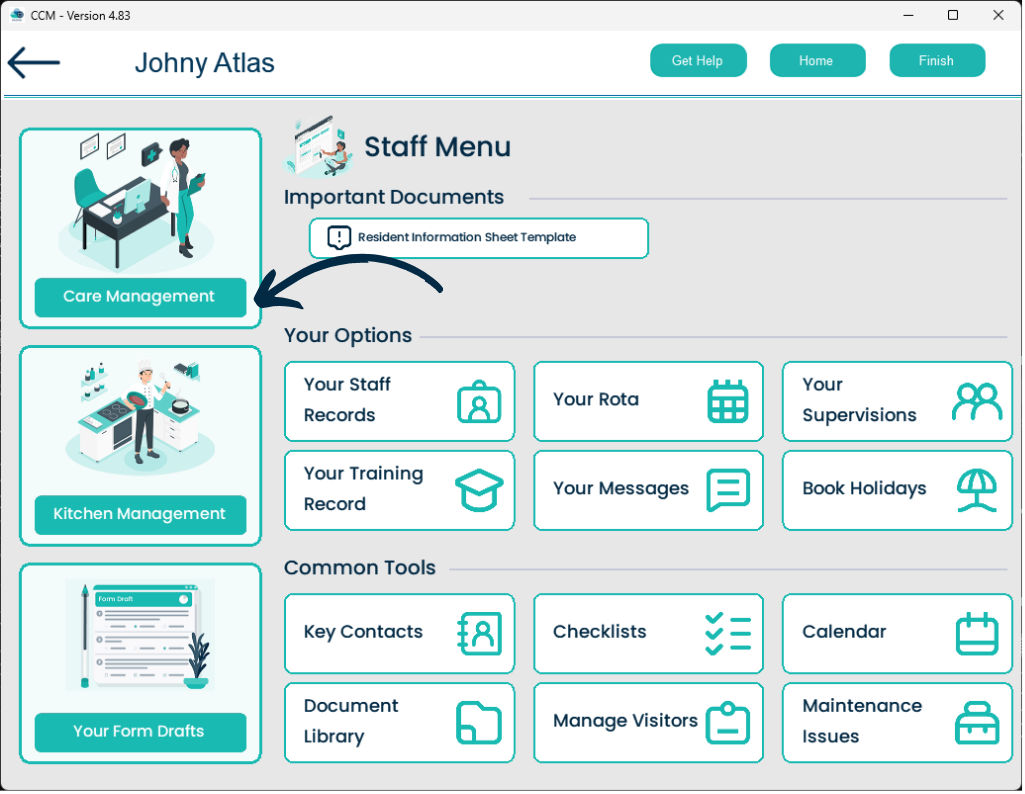
Task: Click the Manage Visitors ID badge icon
Action: coord(728,722)
